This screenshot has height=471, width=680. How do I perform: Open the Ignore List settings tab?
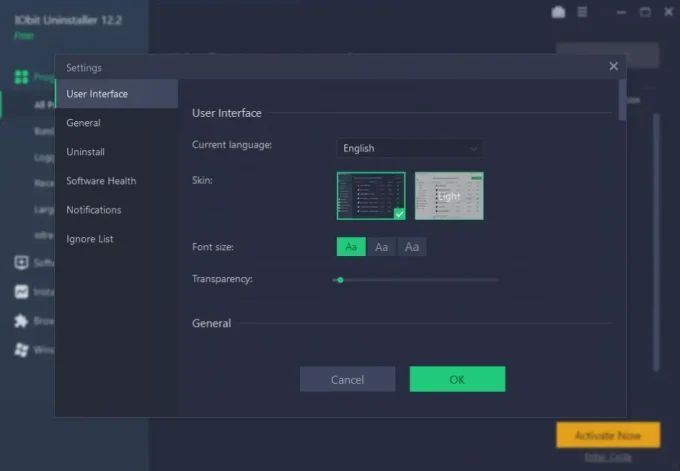[90, 239]
